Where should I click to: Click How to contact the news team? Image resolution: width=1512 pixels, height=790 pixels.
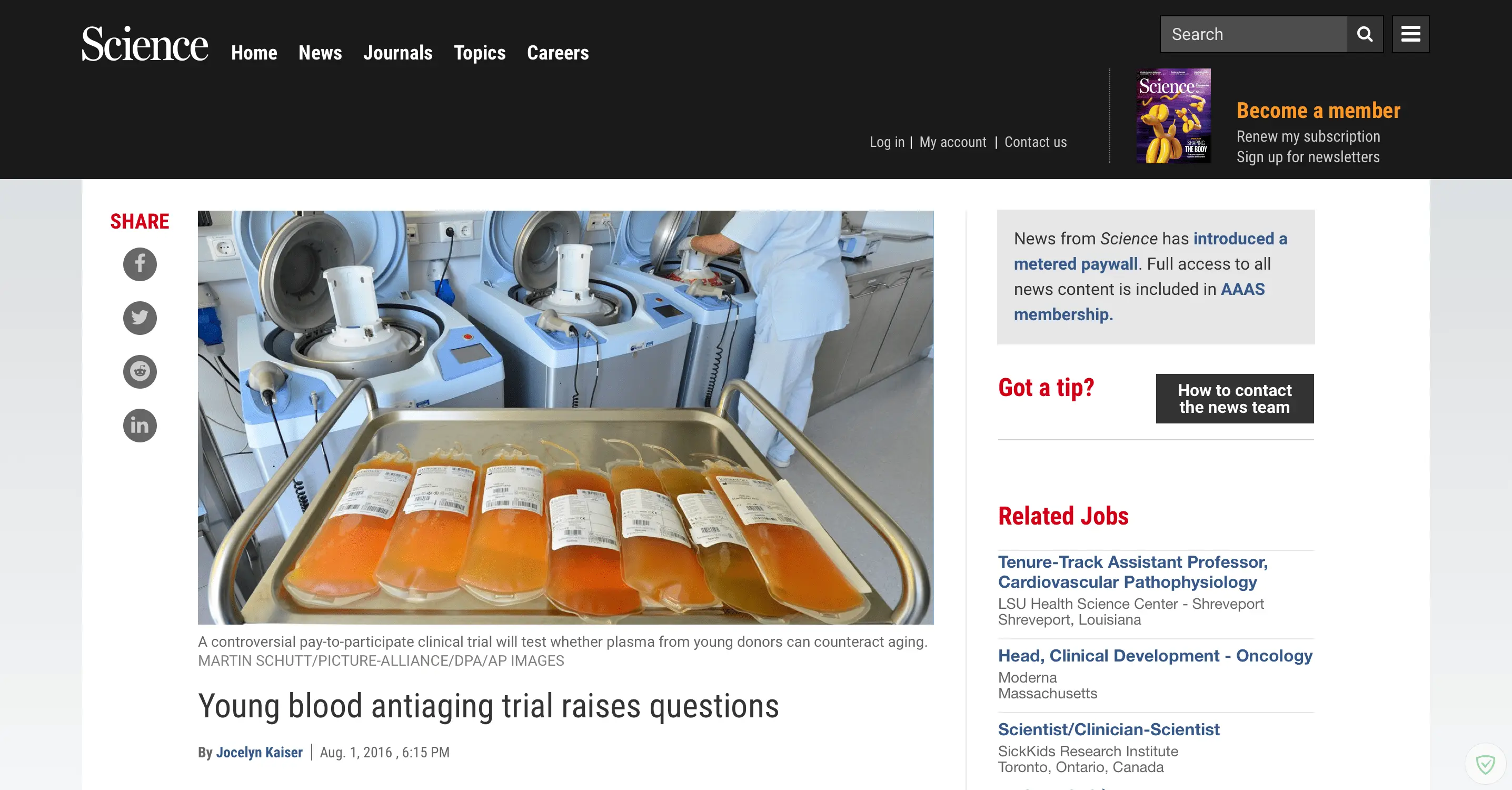pyautogui.click(x=1235, y=399)
